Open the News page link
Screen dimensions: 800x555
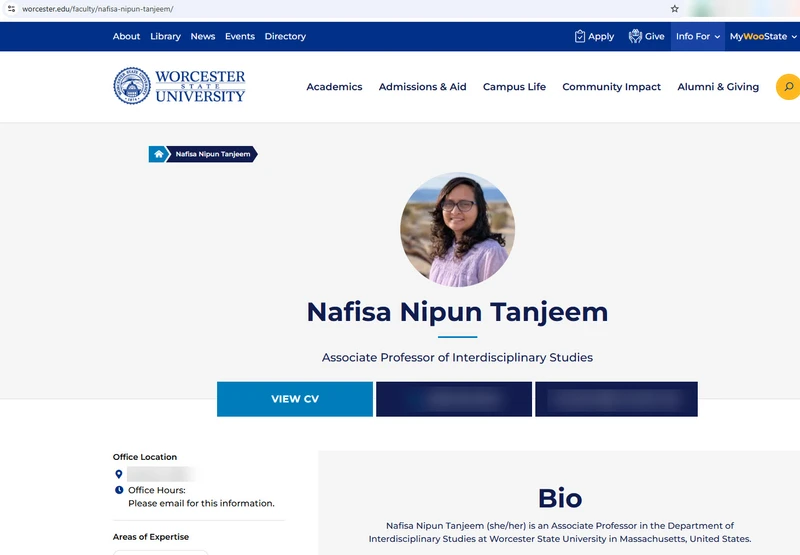(x=203, y=36)
